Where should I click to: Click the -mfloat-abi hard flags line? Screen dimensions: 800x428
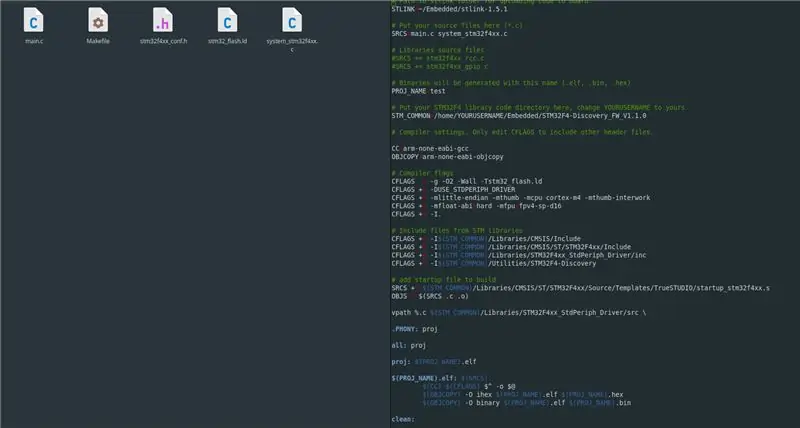click(x=477, y=206)
